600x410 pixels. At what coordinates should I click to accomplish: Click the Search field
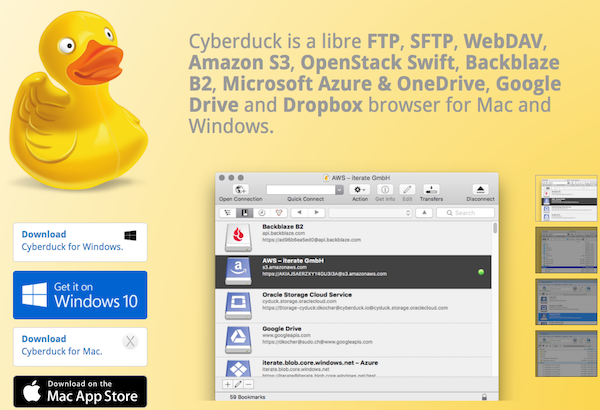click(x=465, y=212)
